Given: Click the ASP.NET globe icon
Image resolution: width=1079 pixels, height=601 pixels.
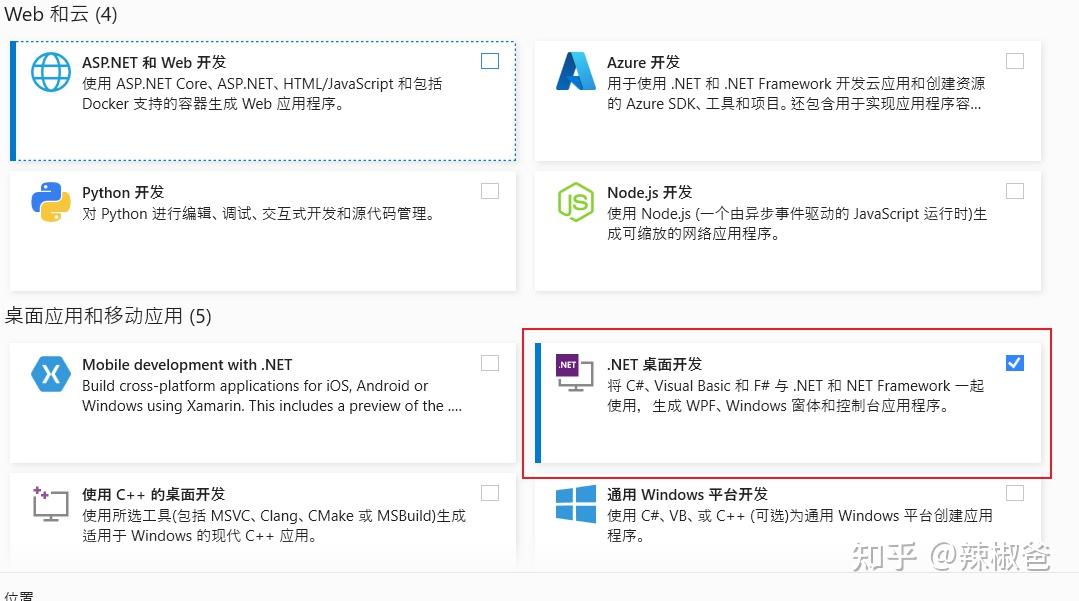Looking at the screenshot, I should [x=51, y=72].
